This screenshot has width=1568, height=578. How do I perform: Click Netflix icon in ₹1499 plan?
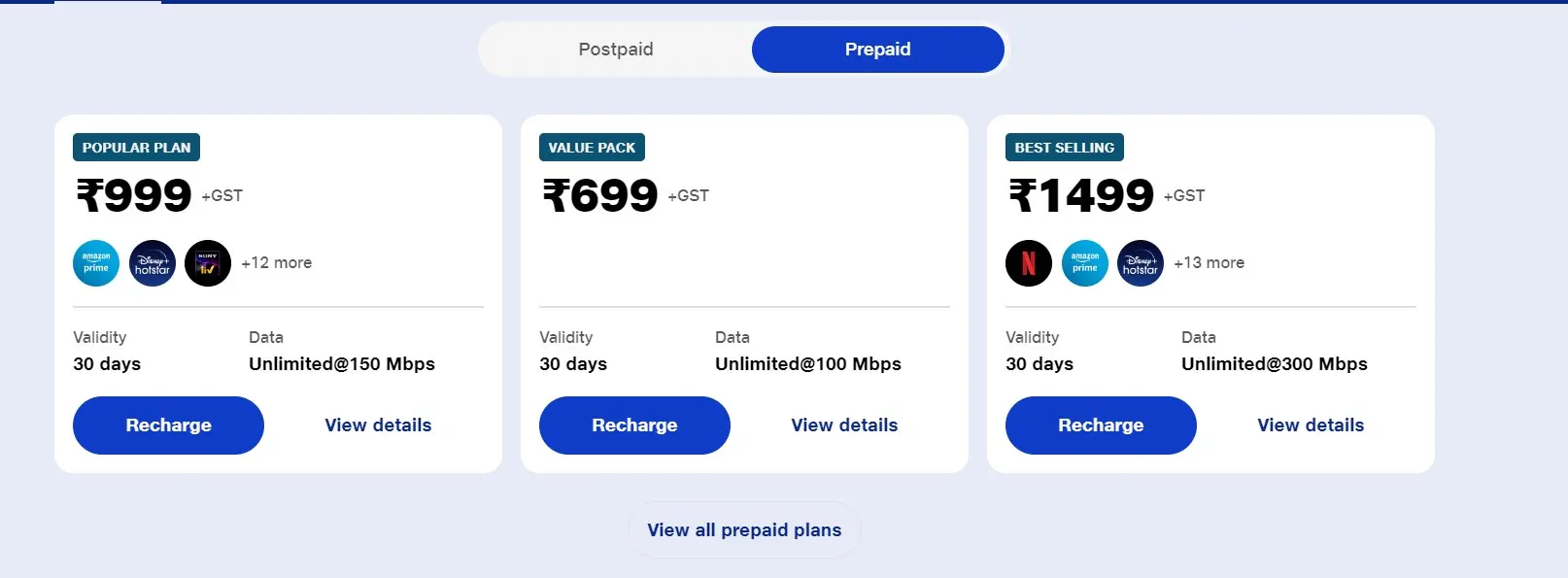coord(1029,263)
